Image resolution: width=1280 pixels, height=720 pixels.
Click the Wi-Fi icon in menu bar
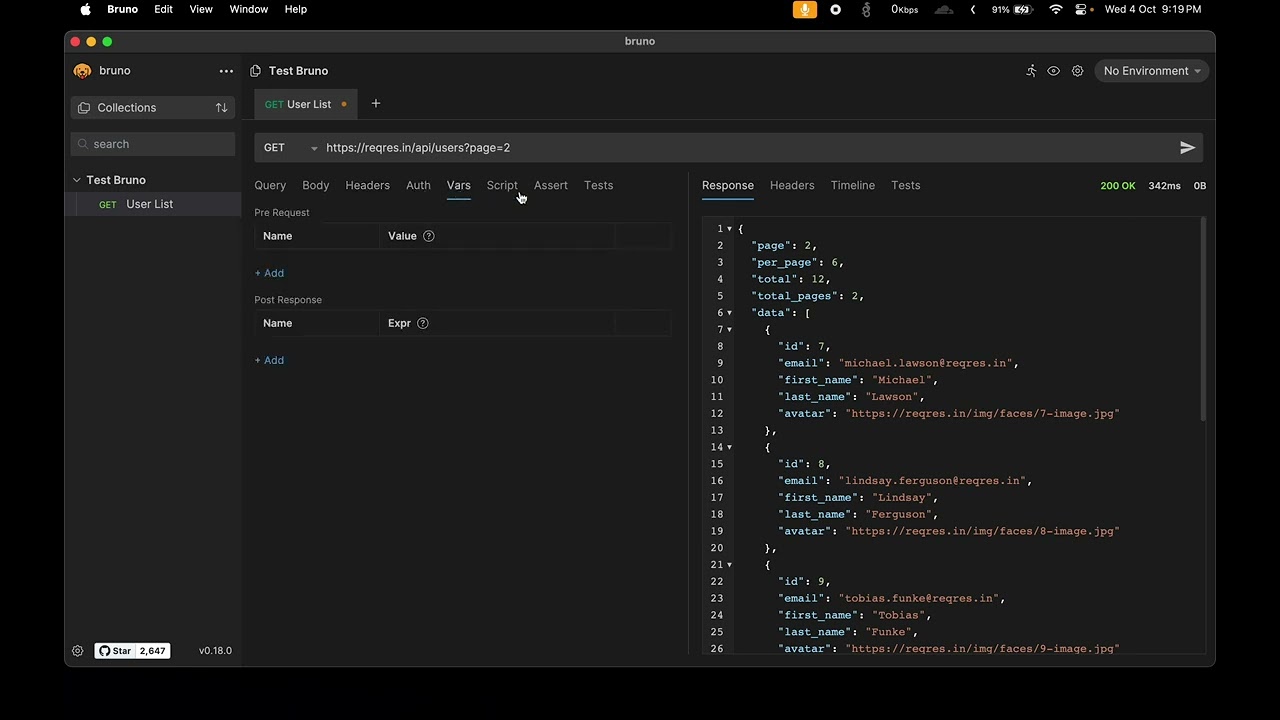tap(1056, 9)
